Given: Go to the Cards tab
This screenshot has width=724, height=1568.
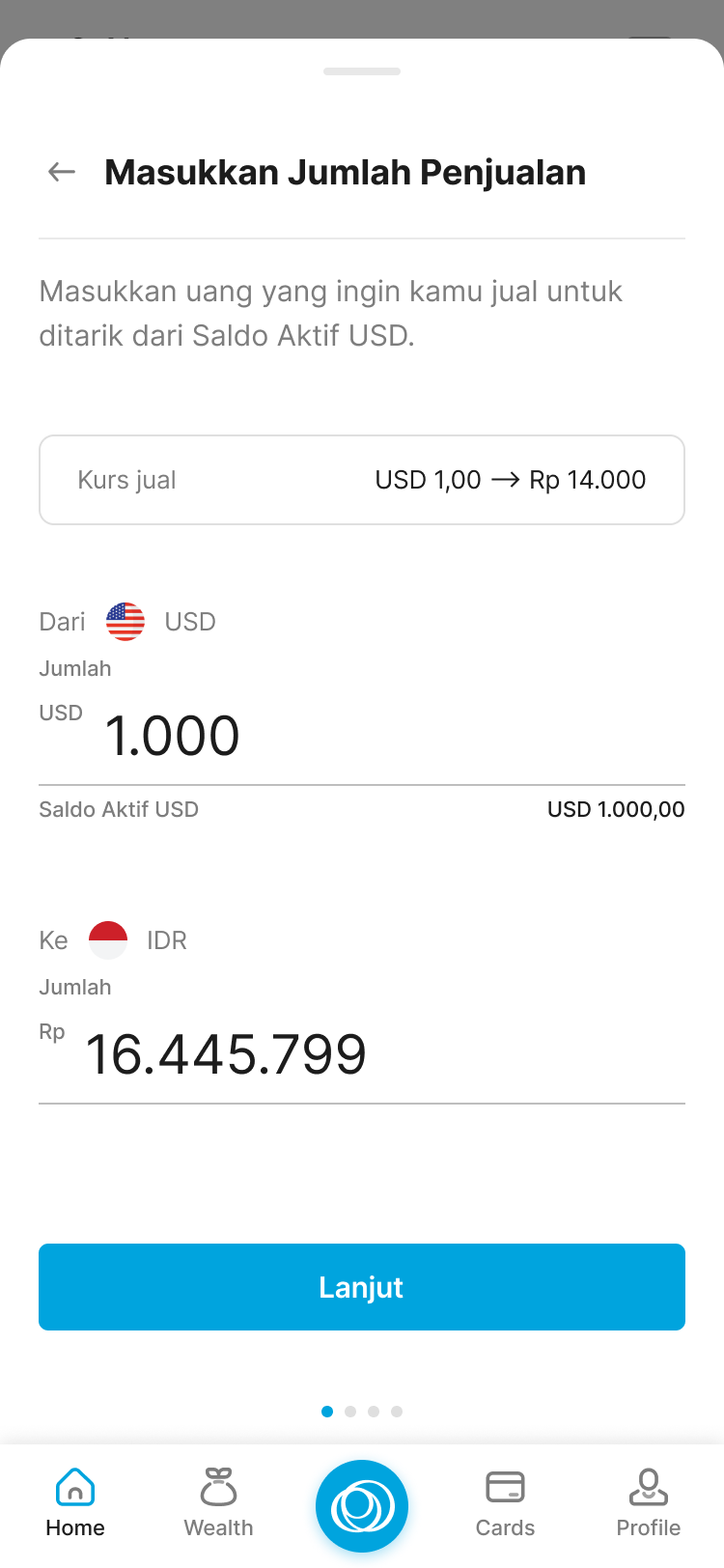Looking at the screenshot, I should pos(505,1503).
